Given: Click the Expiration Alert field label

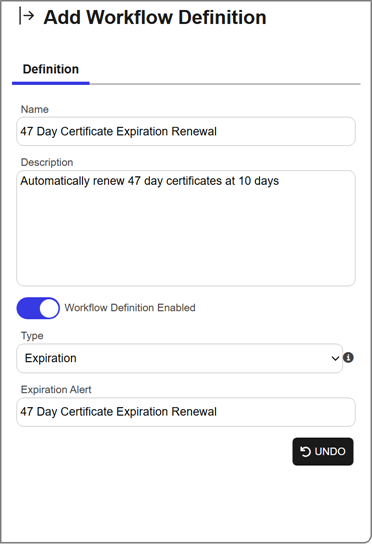Looking at the screenshot, I should pyautogui.click(x=56, y=390).
